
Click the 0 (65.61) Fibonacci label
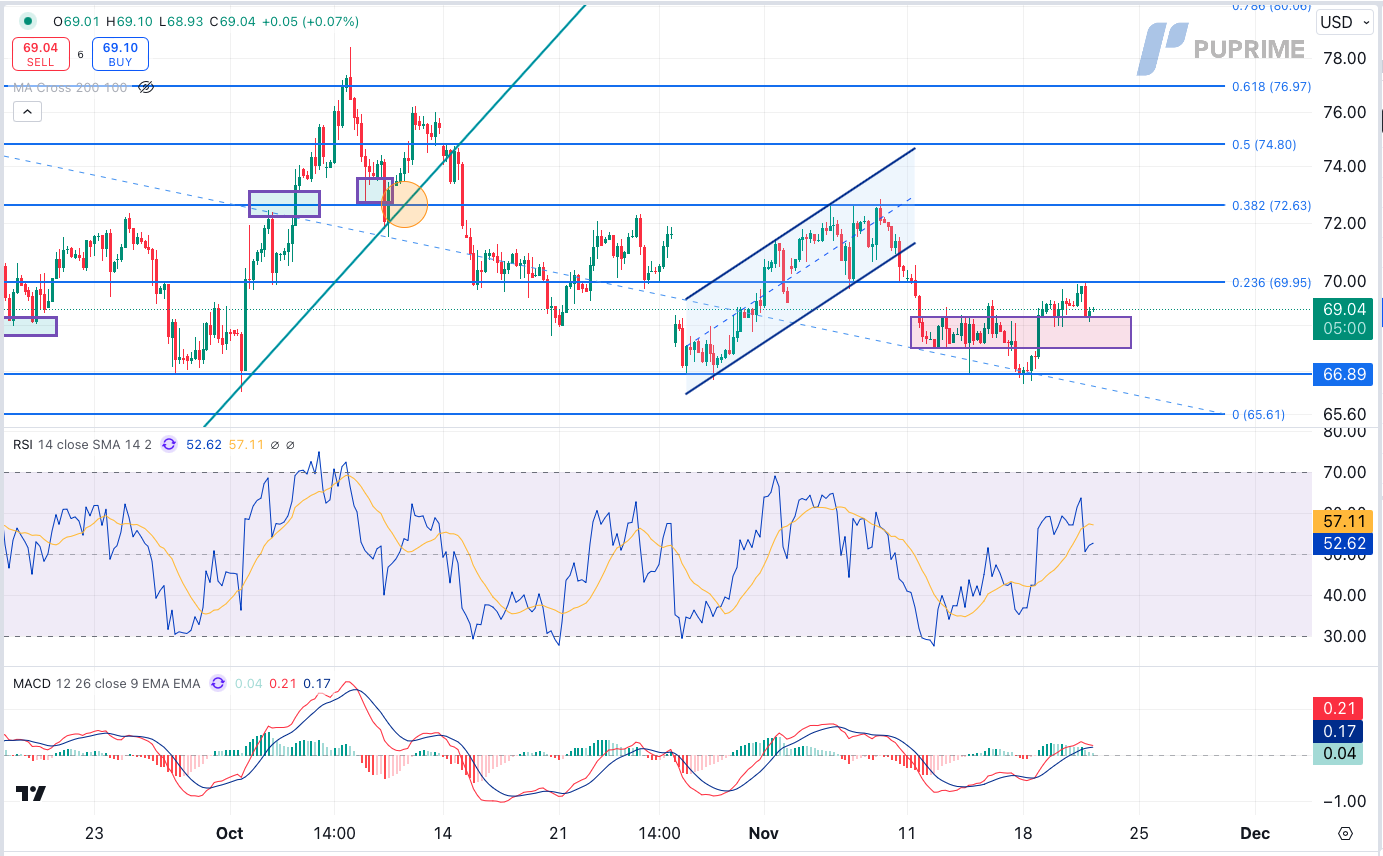(x=1258, y=414)
